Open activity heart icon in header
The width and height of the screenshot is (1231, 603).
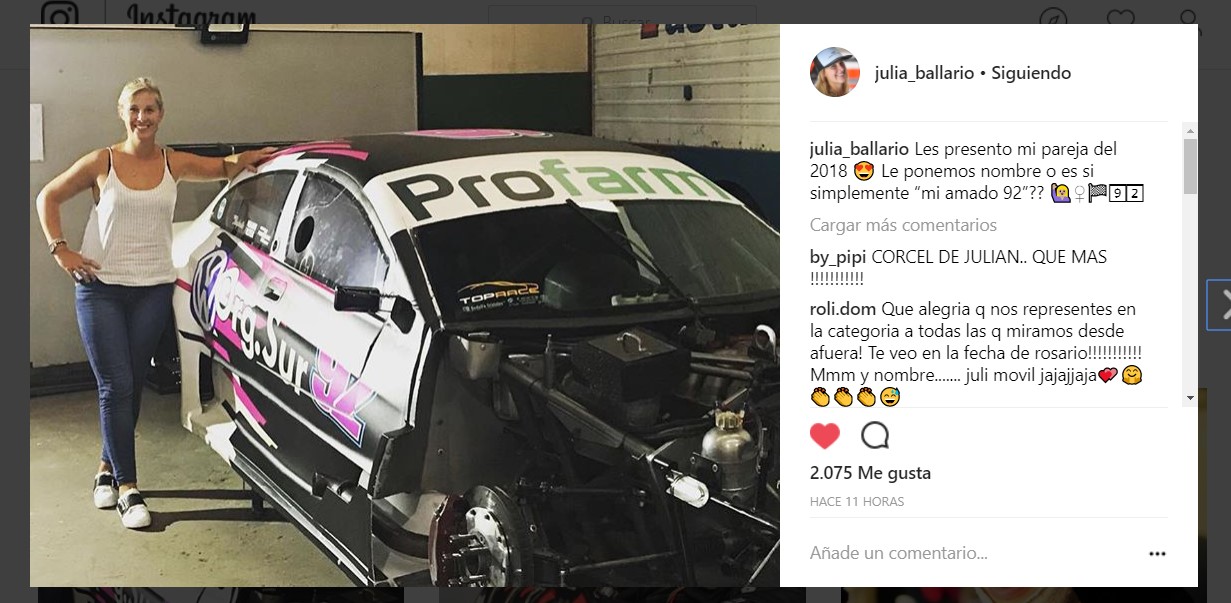point(1118,18)
